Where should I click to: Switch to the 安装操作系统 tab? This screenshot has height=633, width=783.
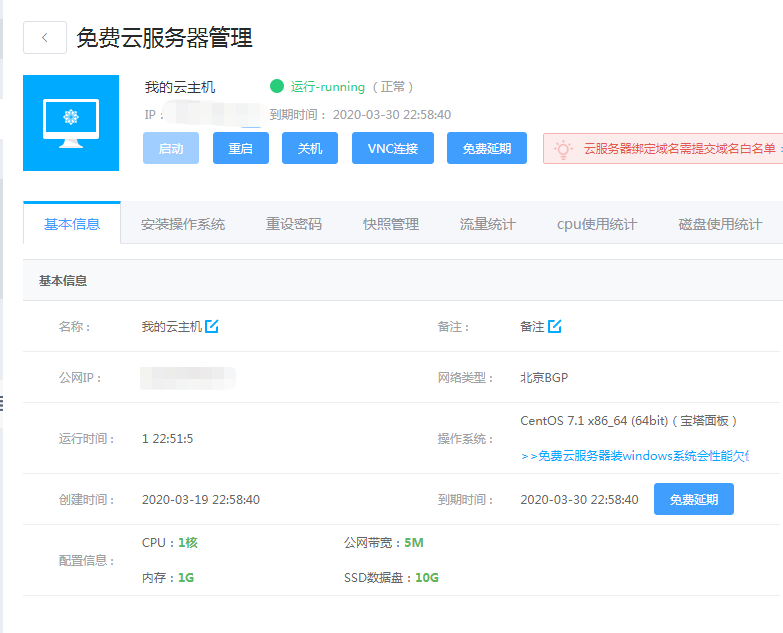[183, 224]
